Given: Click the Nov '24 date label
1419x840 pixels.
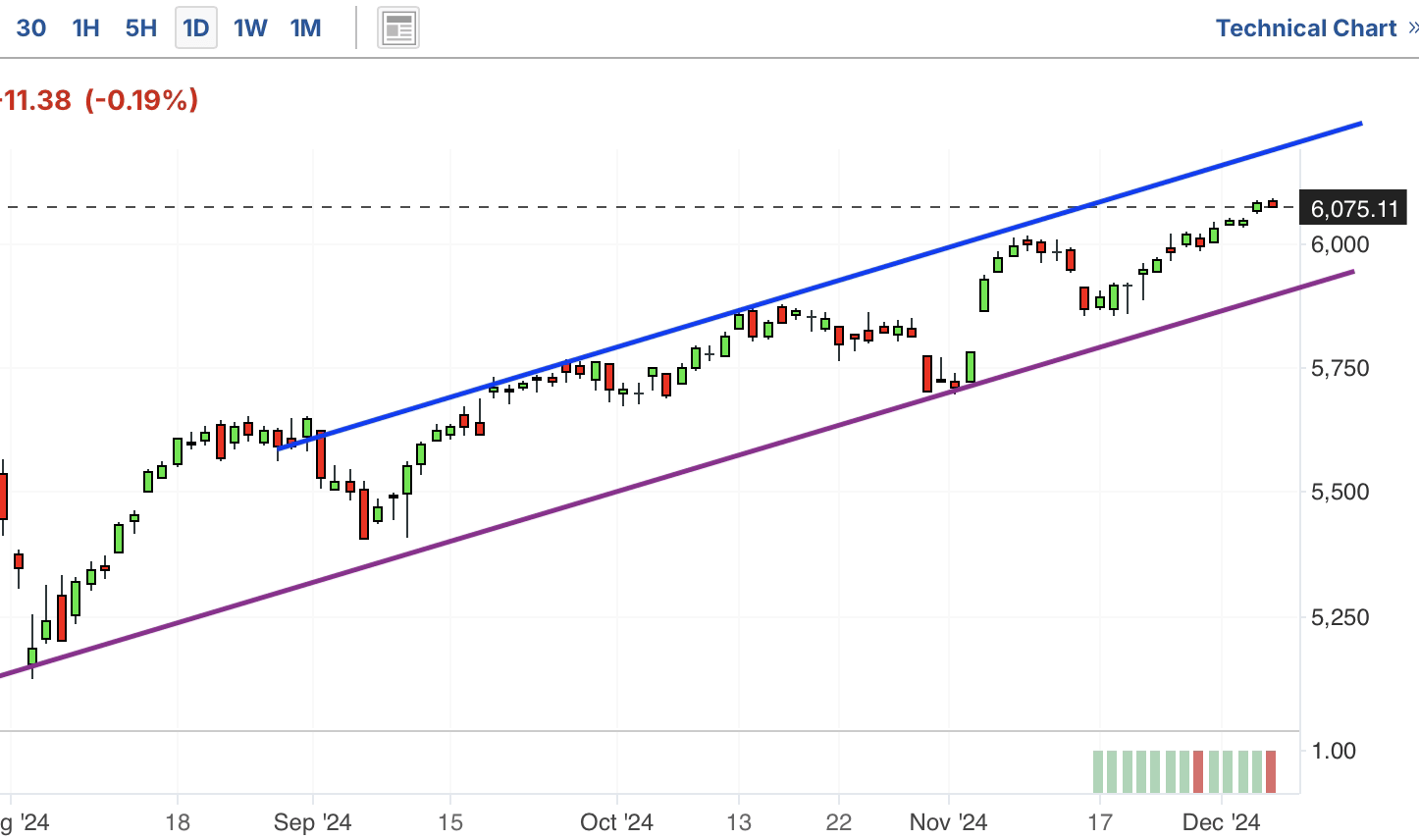Looking at the screenshot, I should tap(948, 821).
